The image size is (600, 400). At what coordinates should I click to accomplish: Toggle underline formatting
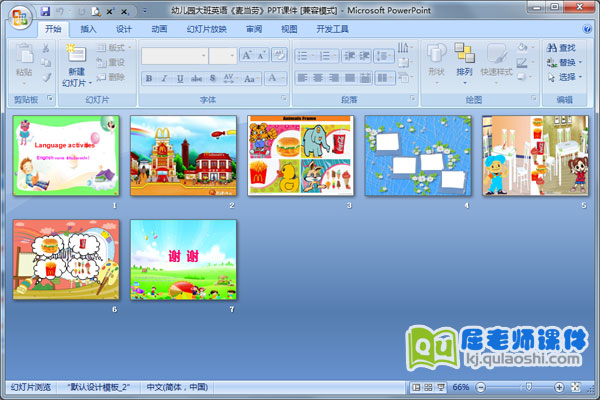[179, 77]
